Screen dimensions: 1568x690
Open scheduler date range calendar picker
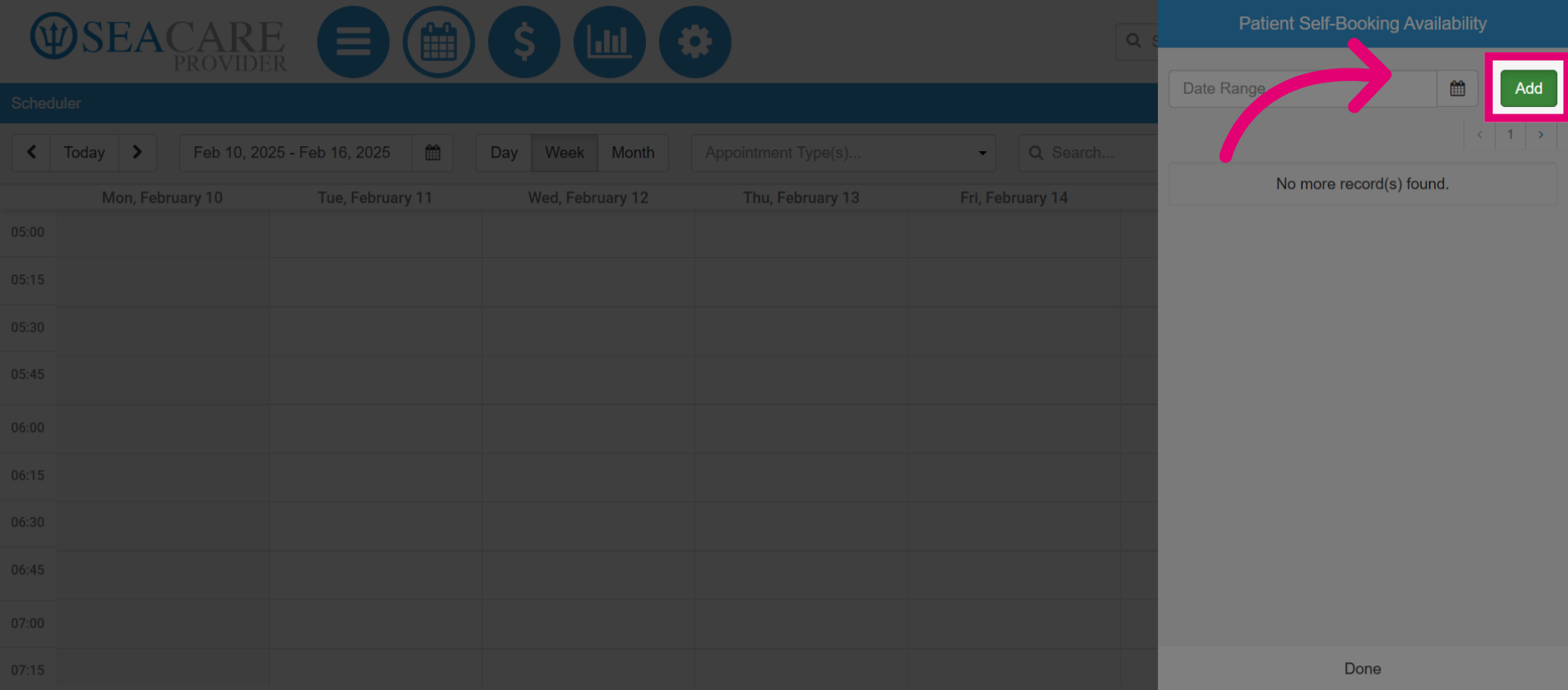click(x=433, y=153)
